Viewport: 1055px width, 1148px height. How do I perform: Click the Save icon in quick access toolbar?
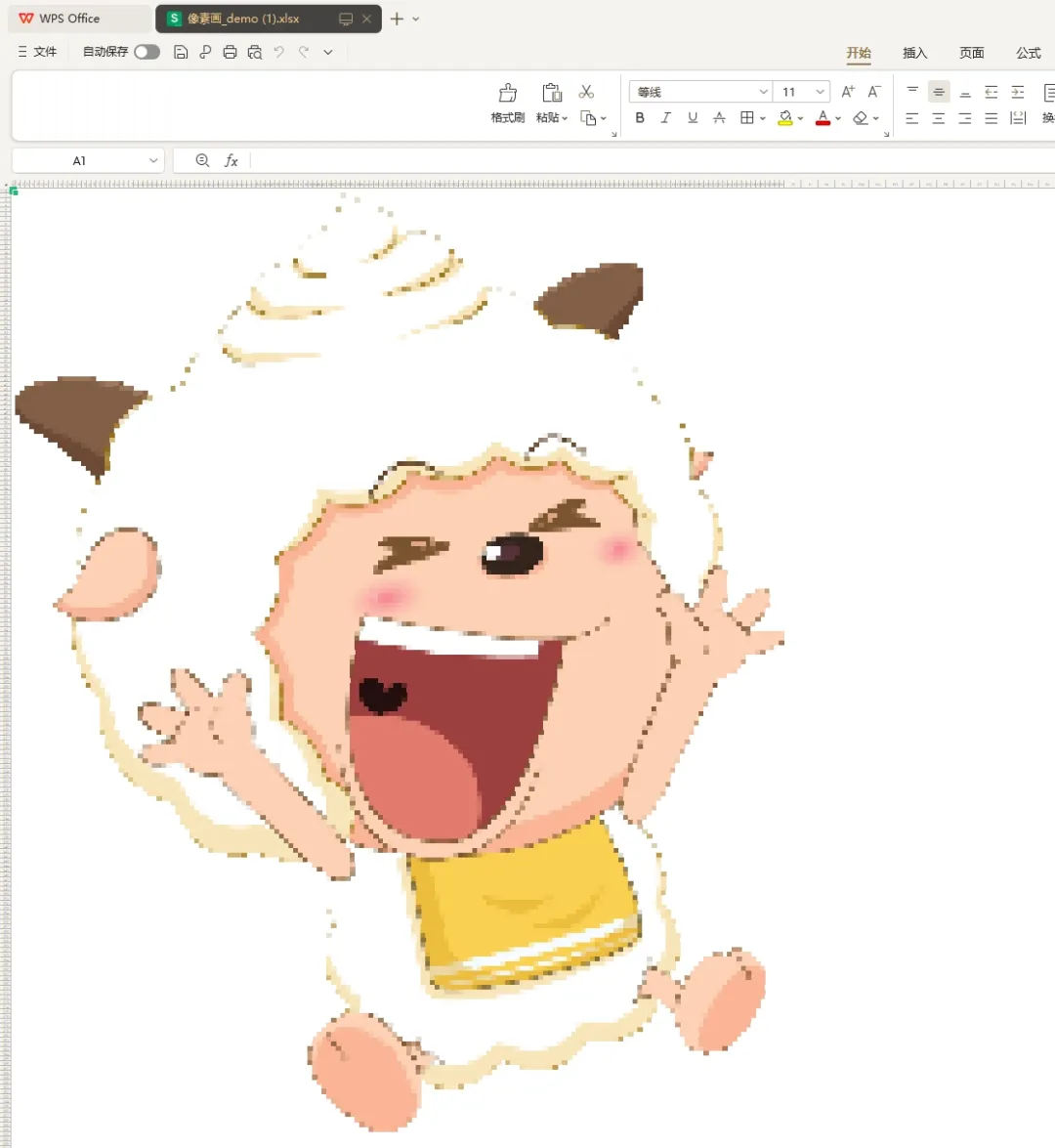(x=181, y=52)
